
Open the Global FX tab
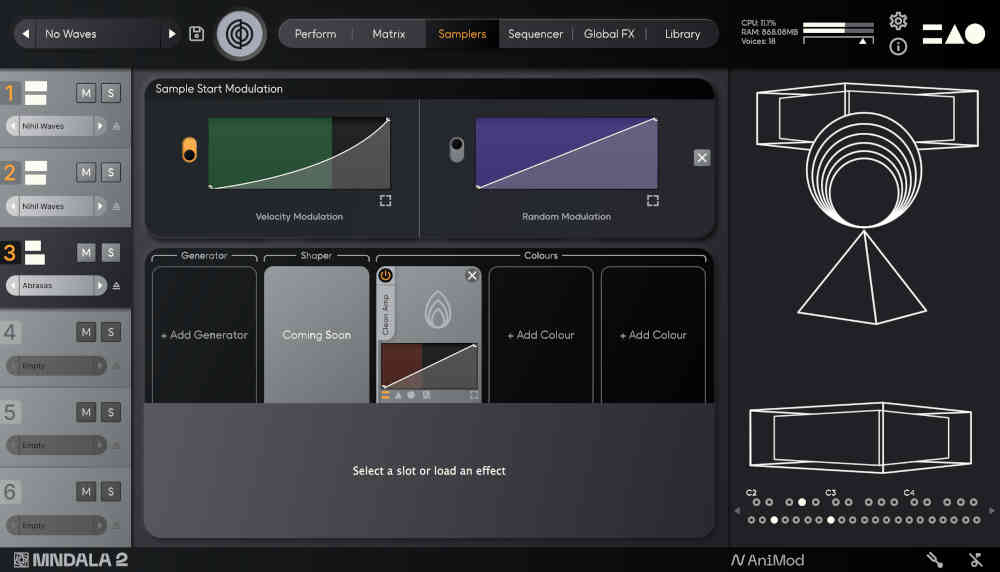[x=609, y=34]
